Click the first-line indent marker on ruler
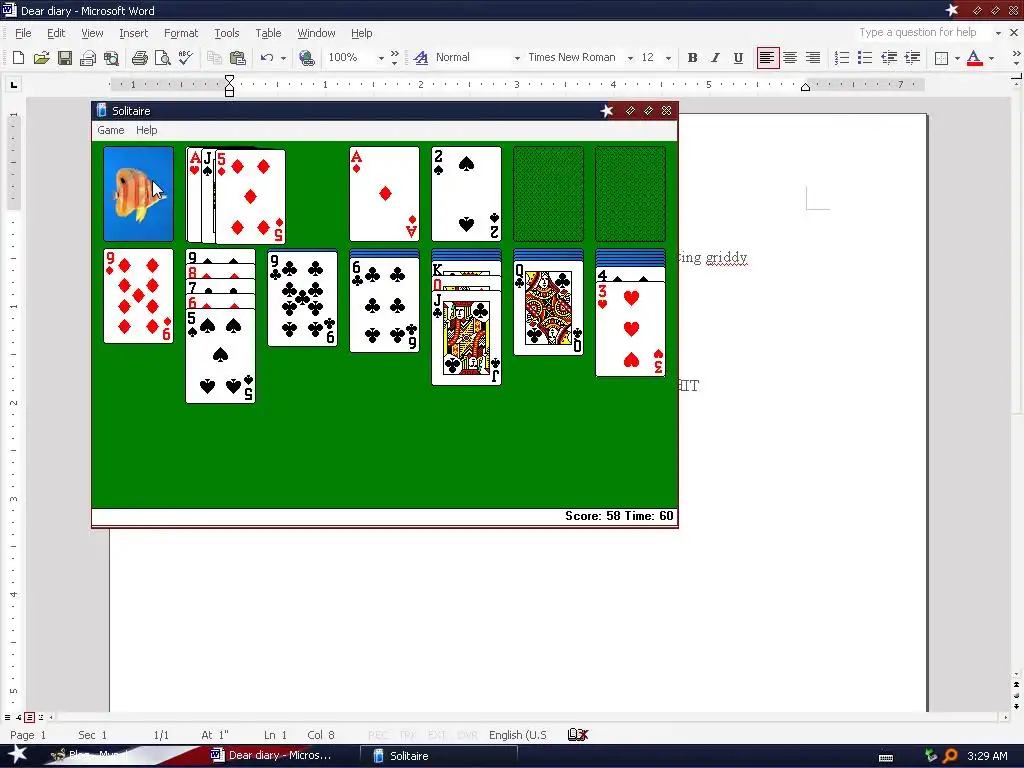1024x768 pixels. (x=229, y=80)
